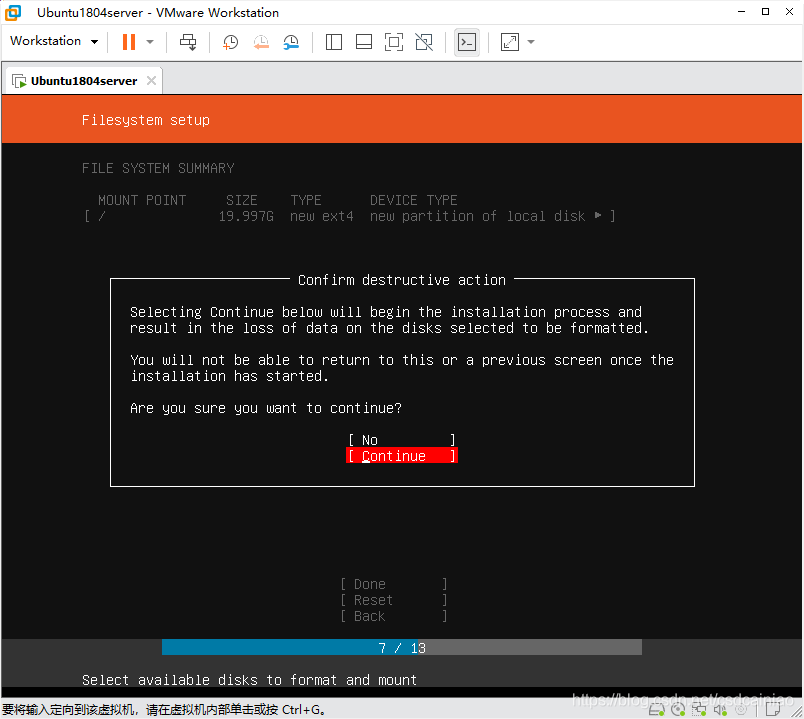804x719 pixels.
Task: Take a snapshot of the VM
Action: click(230, 42)
